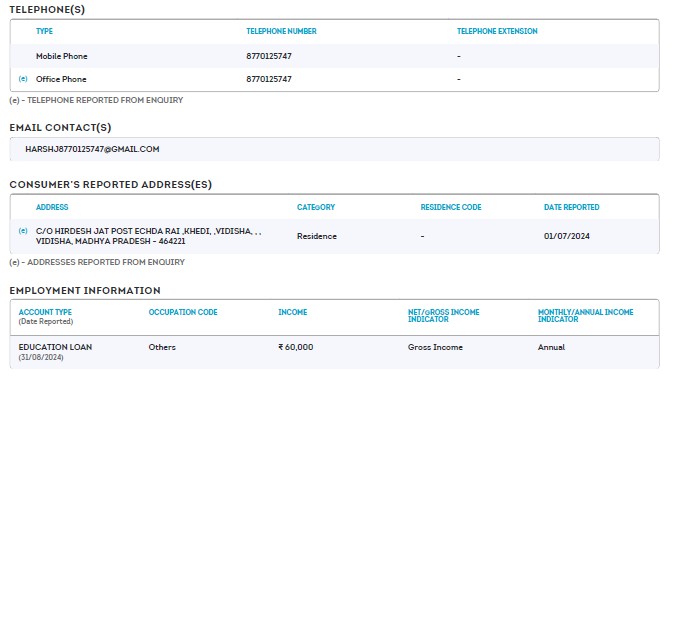This screenshot has width=676, height=623.
Task: Click the EDUCATION LOAN account type
Action: 55,347
